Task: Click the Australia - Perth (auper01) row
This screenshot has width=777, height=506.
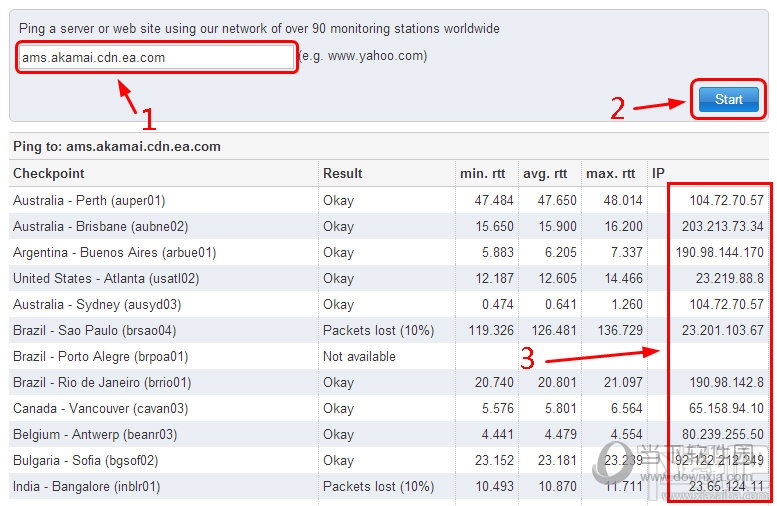Action: click(x=388, y=200)
